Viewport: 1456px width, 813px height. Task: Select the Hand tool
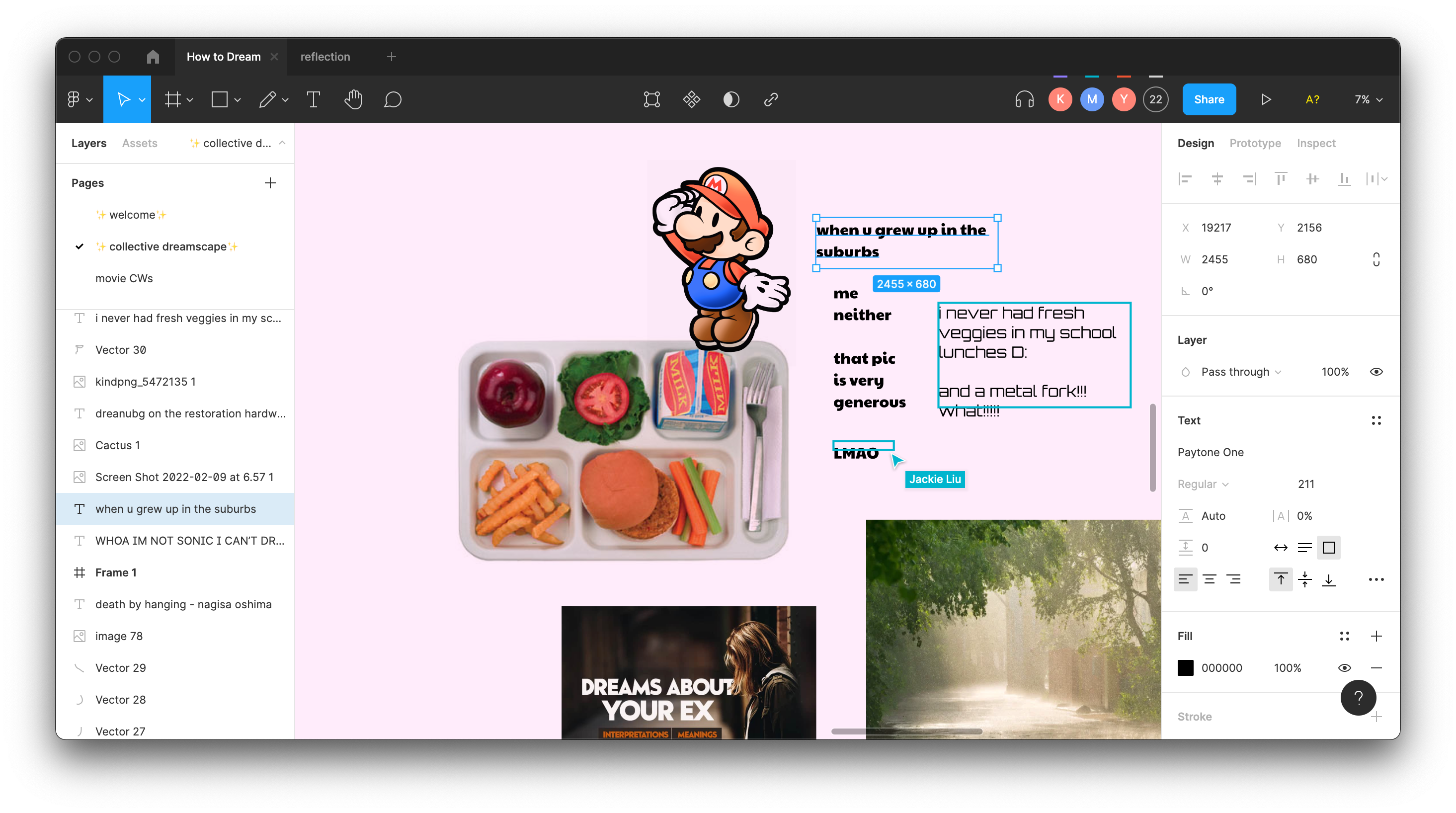click(x=353, y=99)
